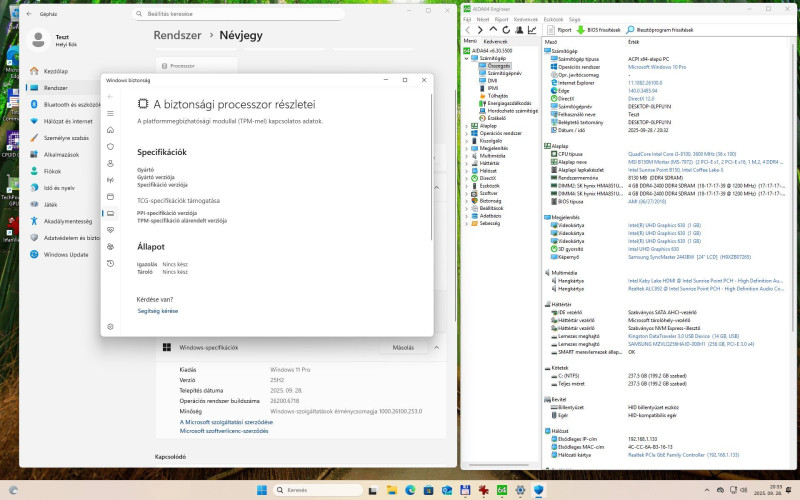Open Account protection icon in Windows Security
This screenshot has width=800, height=500.
click(x=110, y=163)
